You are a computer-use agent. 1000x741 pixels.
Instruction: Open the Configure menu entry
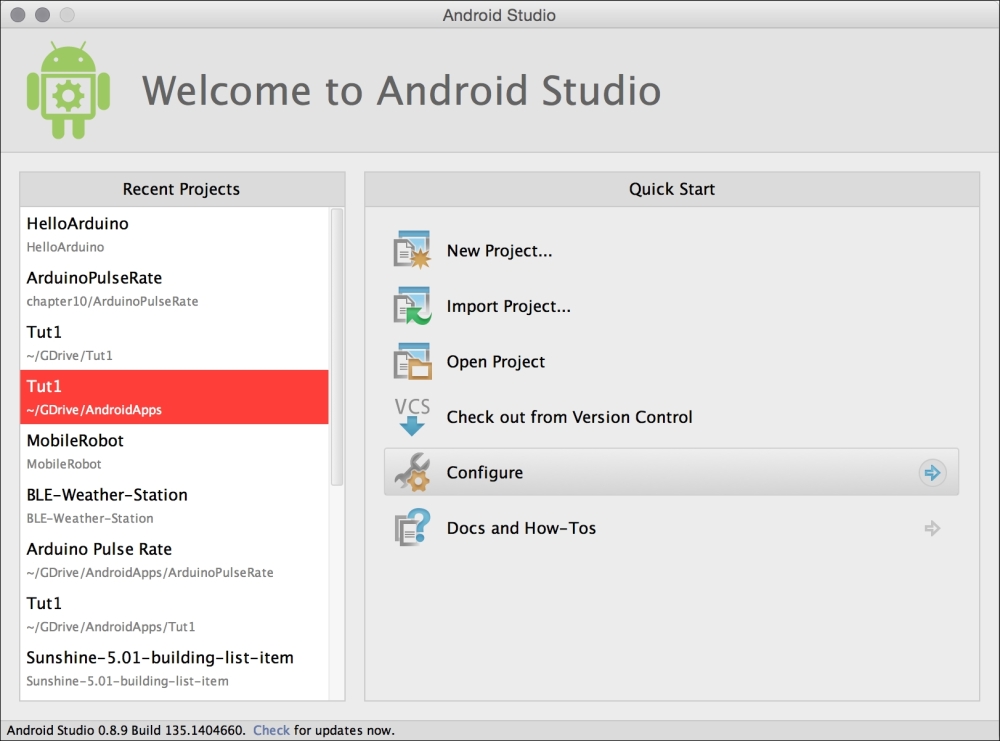coord(671,472)
